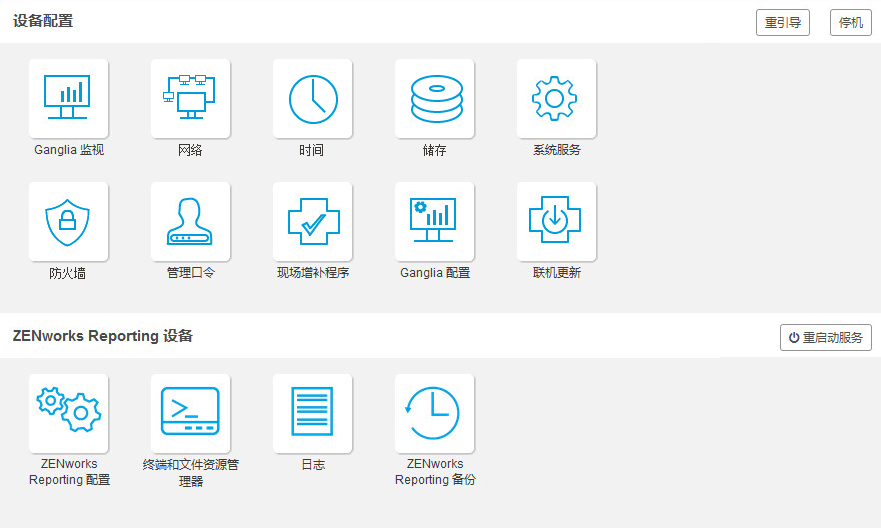Click the 重引导 reboot button

point(783,22)
